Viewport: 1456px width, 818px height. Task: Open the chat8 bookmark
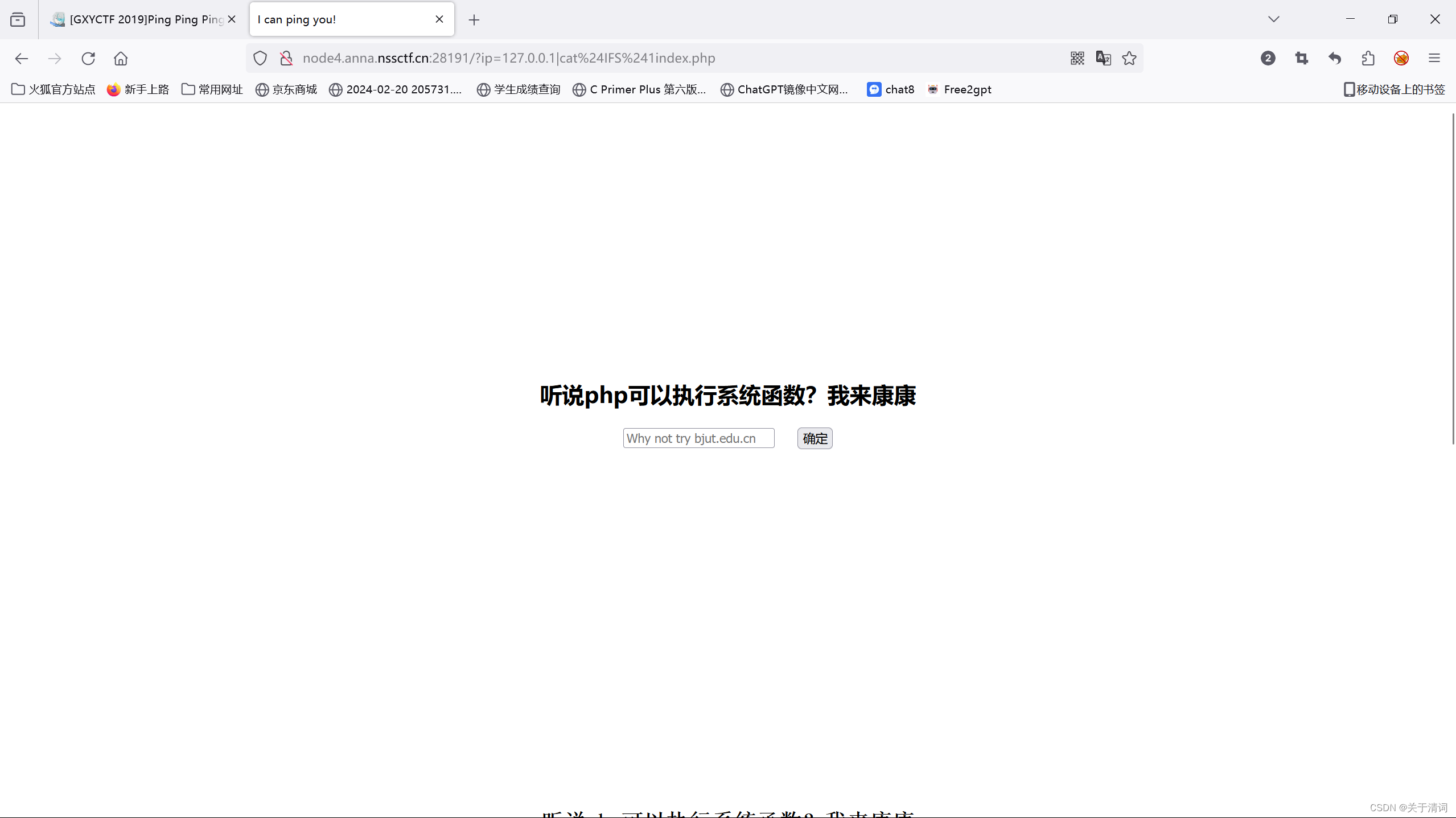tap(890, 89)
